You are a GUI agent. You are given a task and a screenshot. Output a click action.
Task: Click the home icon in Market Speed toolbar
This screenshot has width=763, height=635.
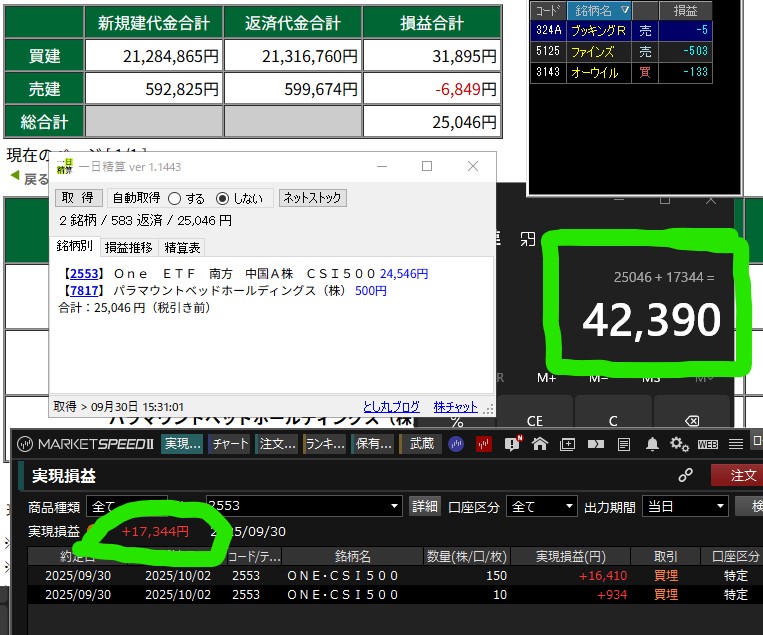click(540, 444)
